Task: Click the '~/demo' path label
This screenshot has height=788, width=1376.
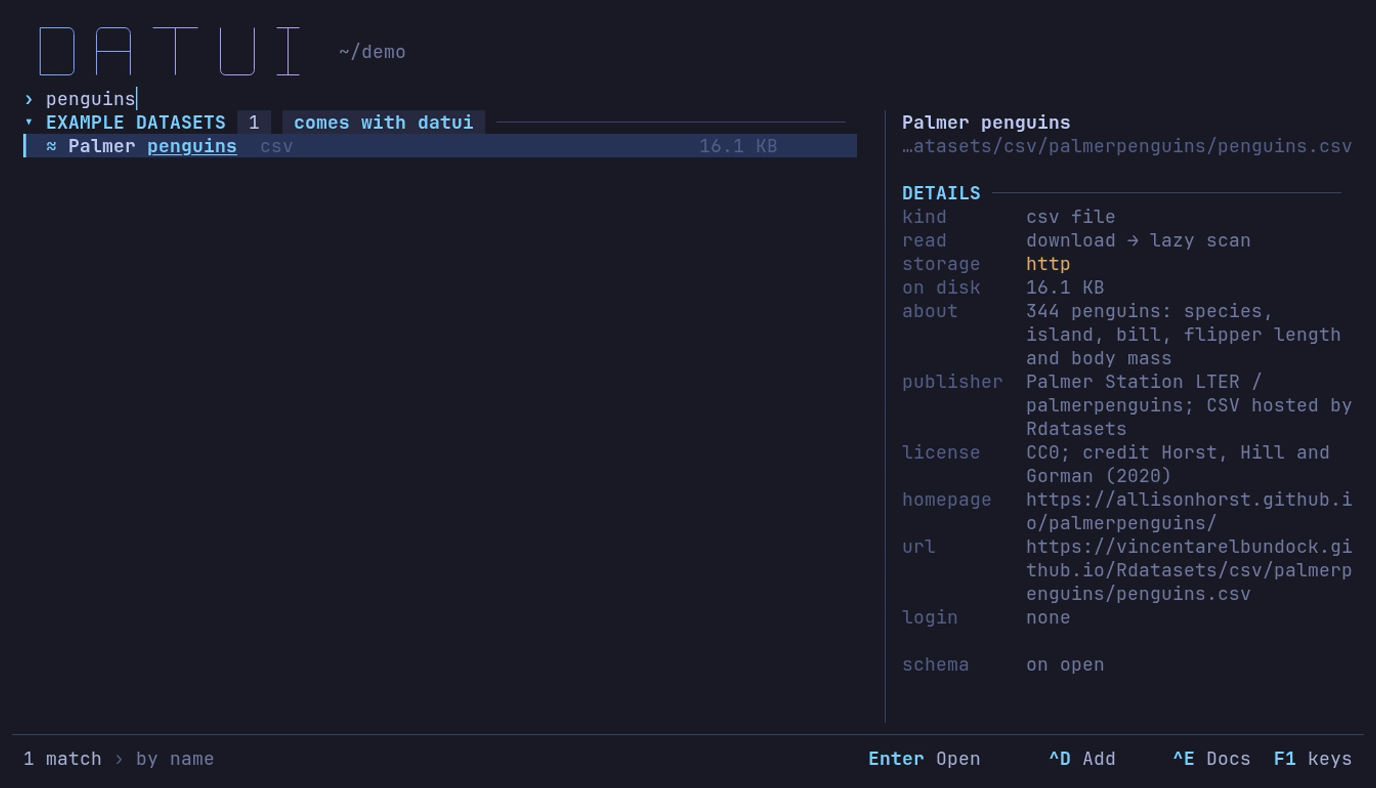Action: 372,52
